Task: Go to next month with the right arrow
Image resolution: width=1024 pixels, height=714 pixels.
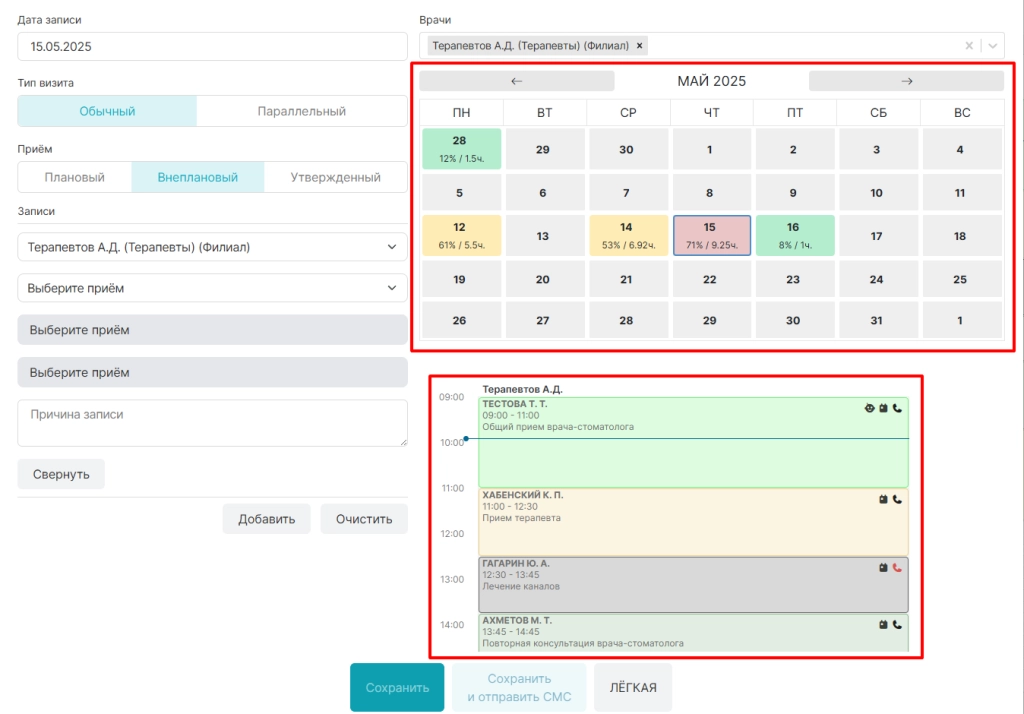Action: [906, 81]
